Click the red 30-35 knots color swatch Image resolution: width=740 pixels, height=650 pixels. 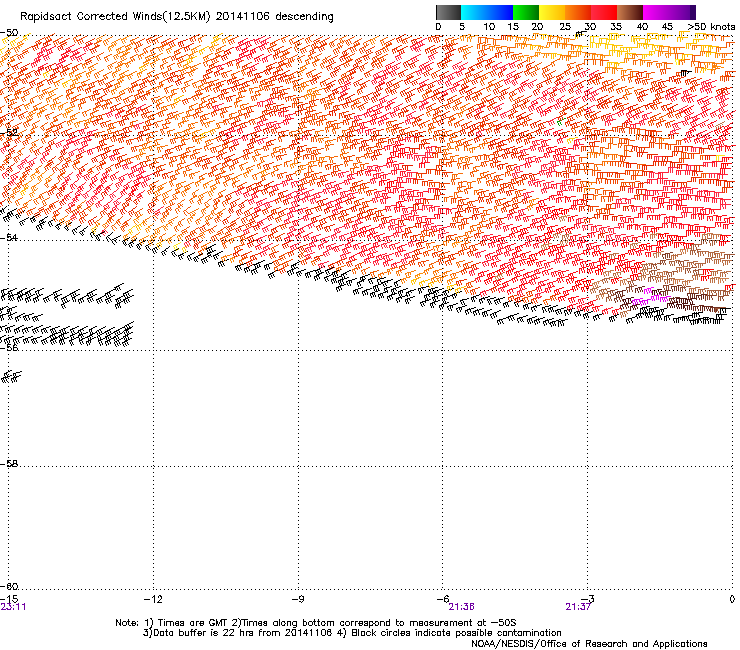604,12
